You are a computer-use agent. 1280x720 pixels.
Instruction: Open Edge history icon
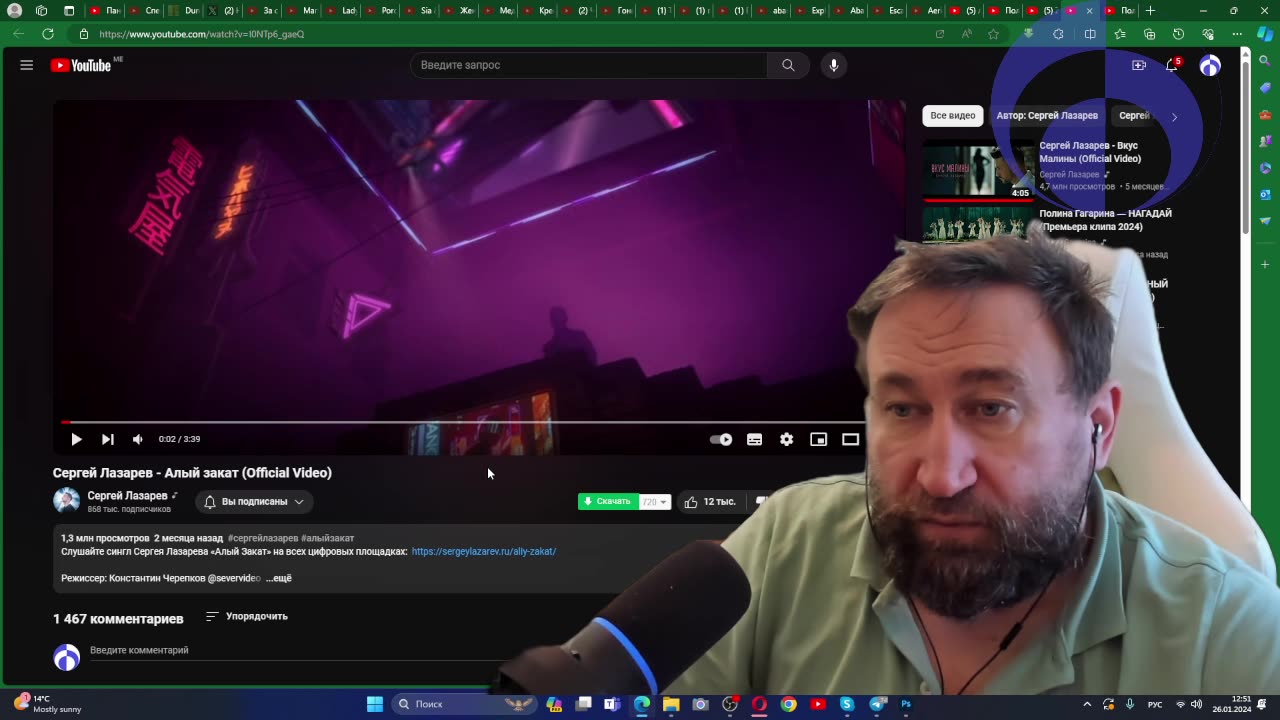tap(1179, 34)
